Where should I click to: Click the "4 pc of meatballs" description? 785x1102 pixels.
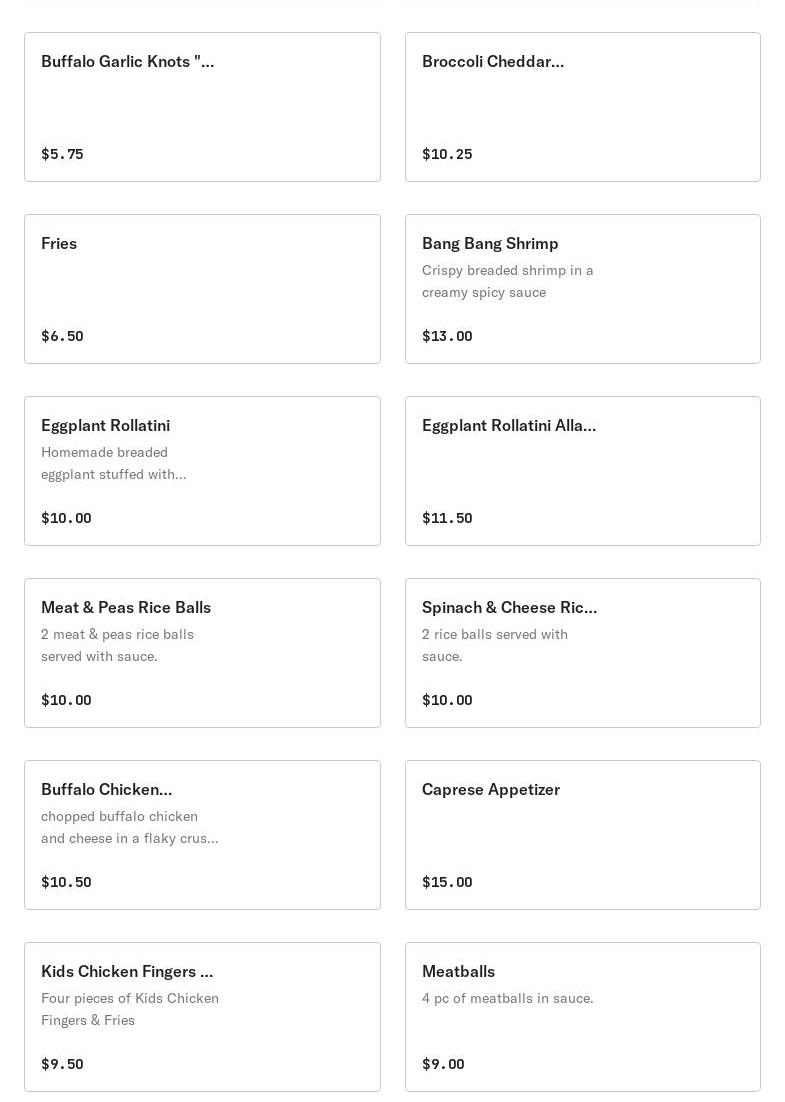507,998
